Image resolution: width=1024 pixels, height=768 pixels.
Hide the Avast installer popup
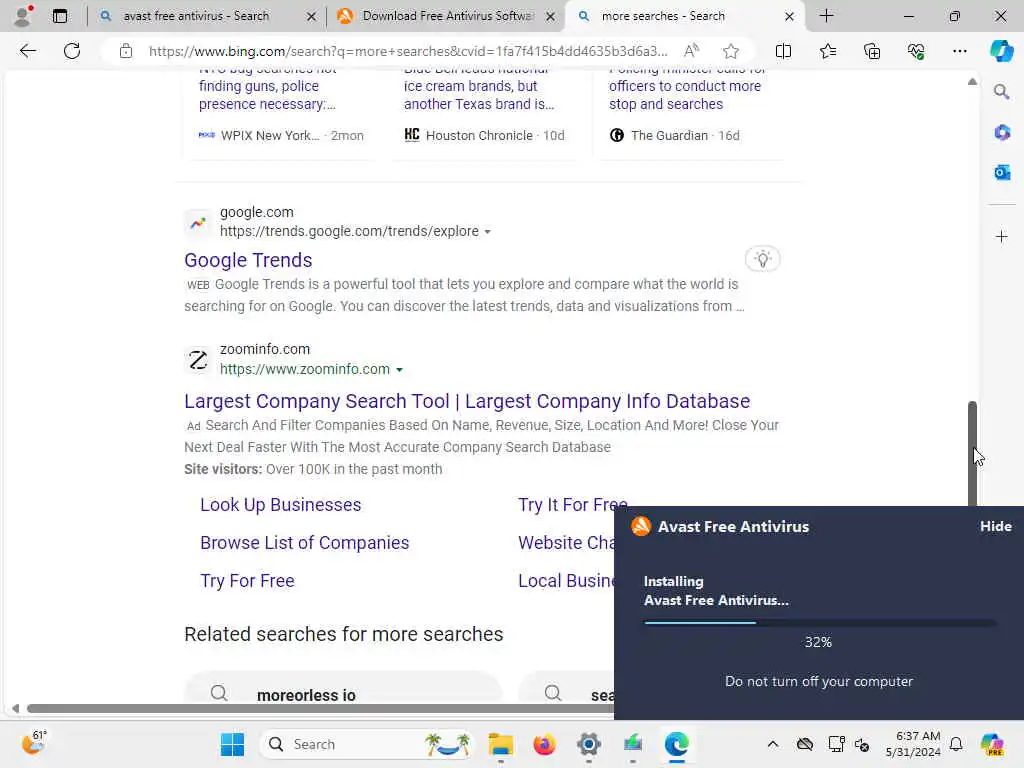coord(995,526)
